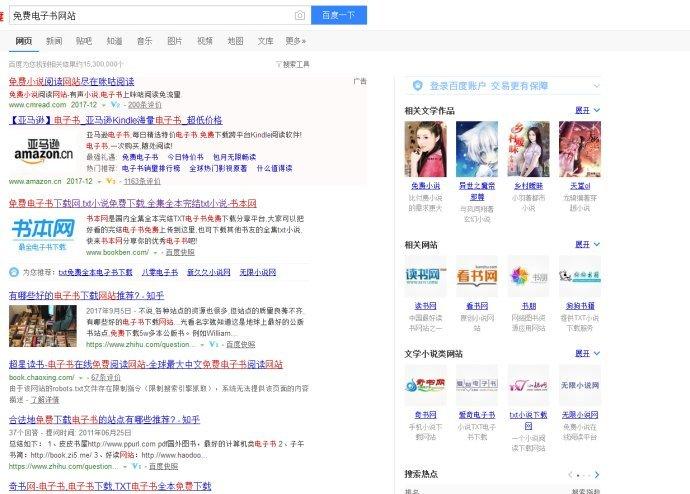Go to next page of 搜索热点

(597, 475)
